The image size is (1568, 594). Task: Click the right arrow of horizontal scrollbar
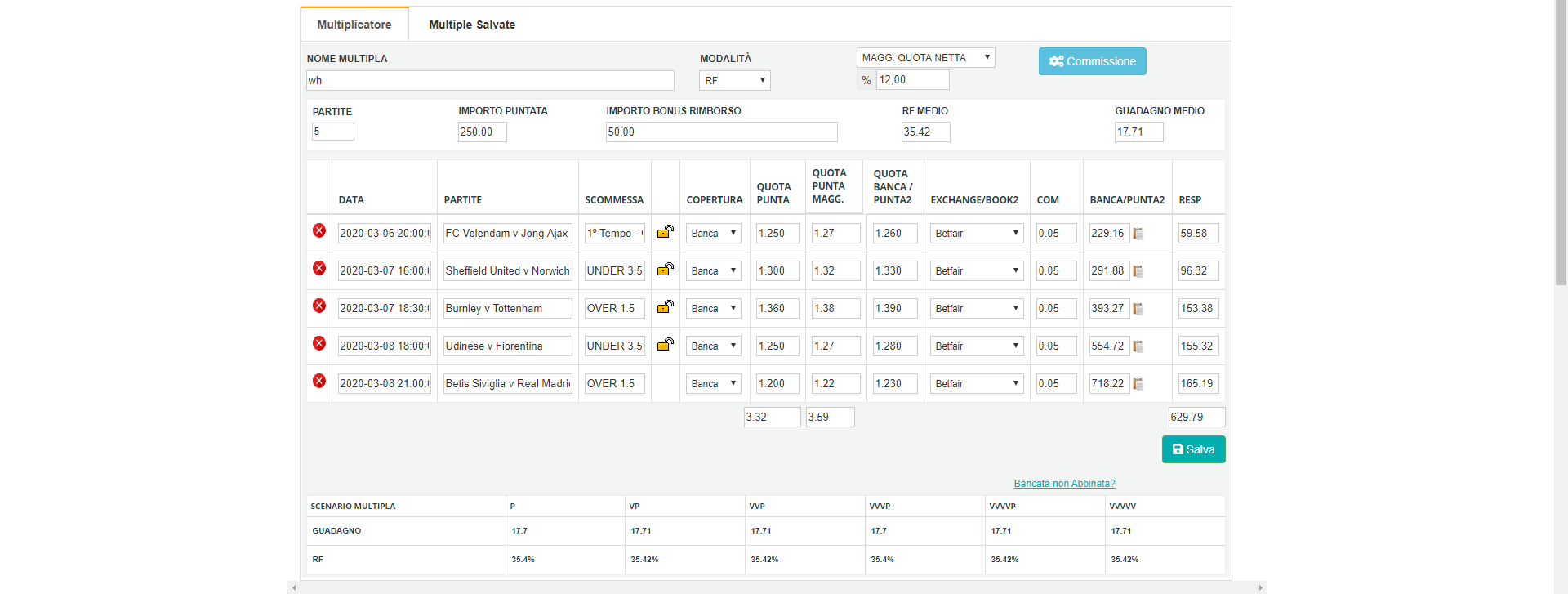[x=1261, y=587]
